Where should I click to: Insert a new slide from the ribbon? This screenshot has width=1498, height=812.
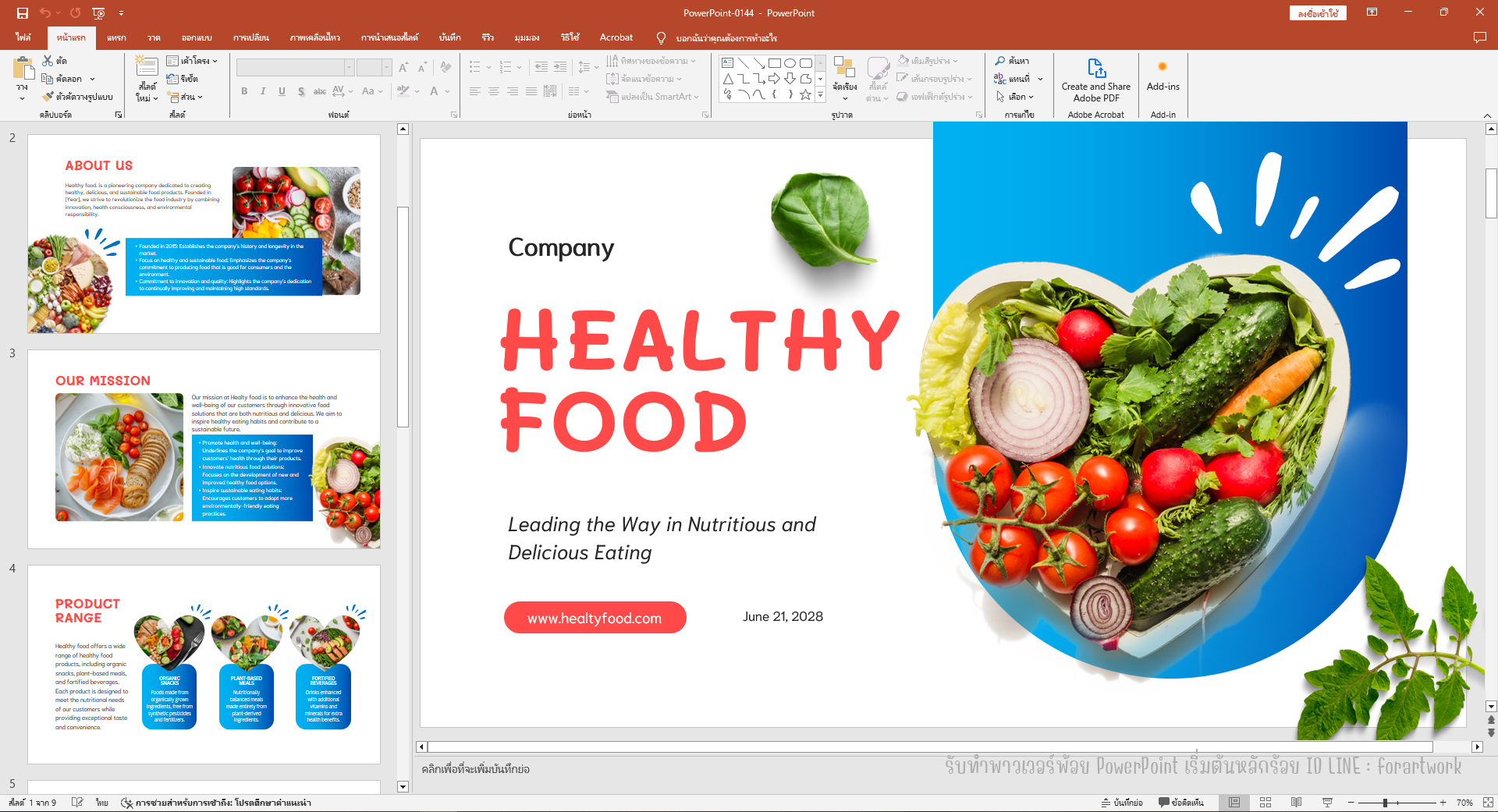click(146, 68)
